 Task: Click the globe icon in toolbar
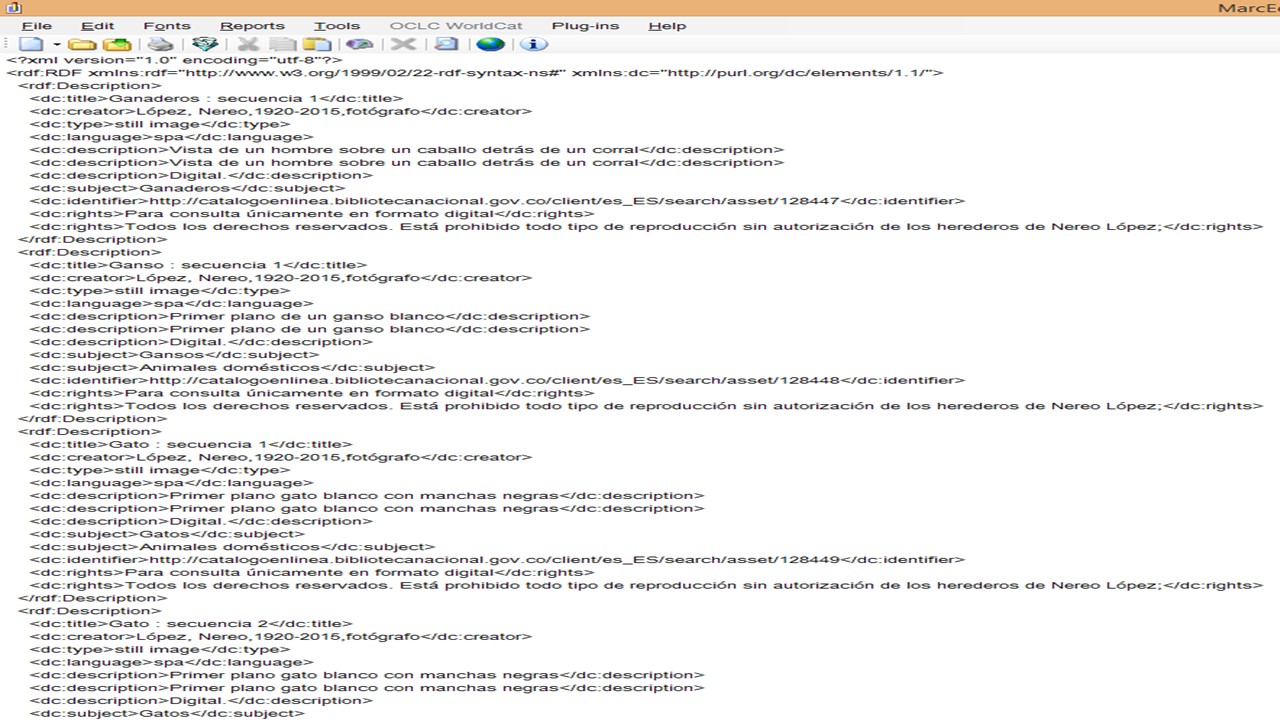490,44
